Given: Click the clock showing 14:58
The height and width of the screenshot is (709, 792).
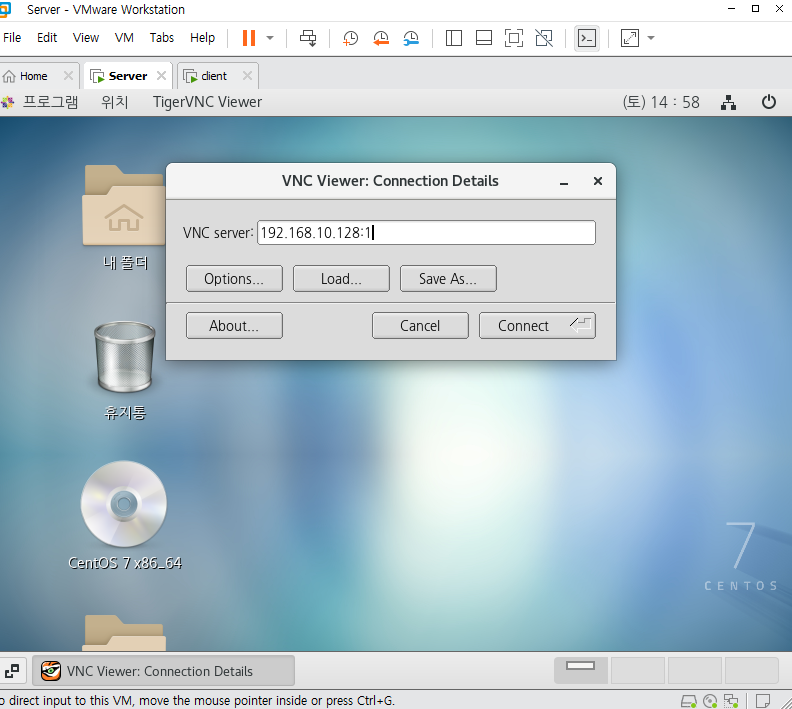Looking at the screenshot, I should pyautogui.click(x=661, y=102).
